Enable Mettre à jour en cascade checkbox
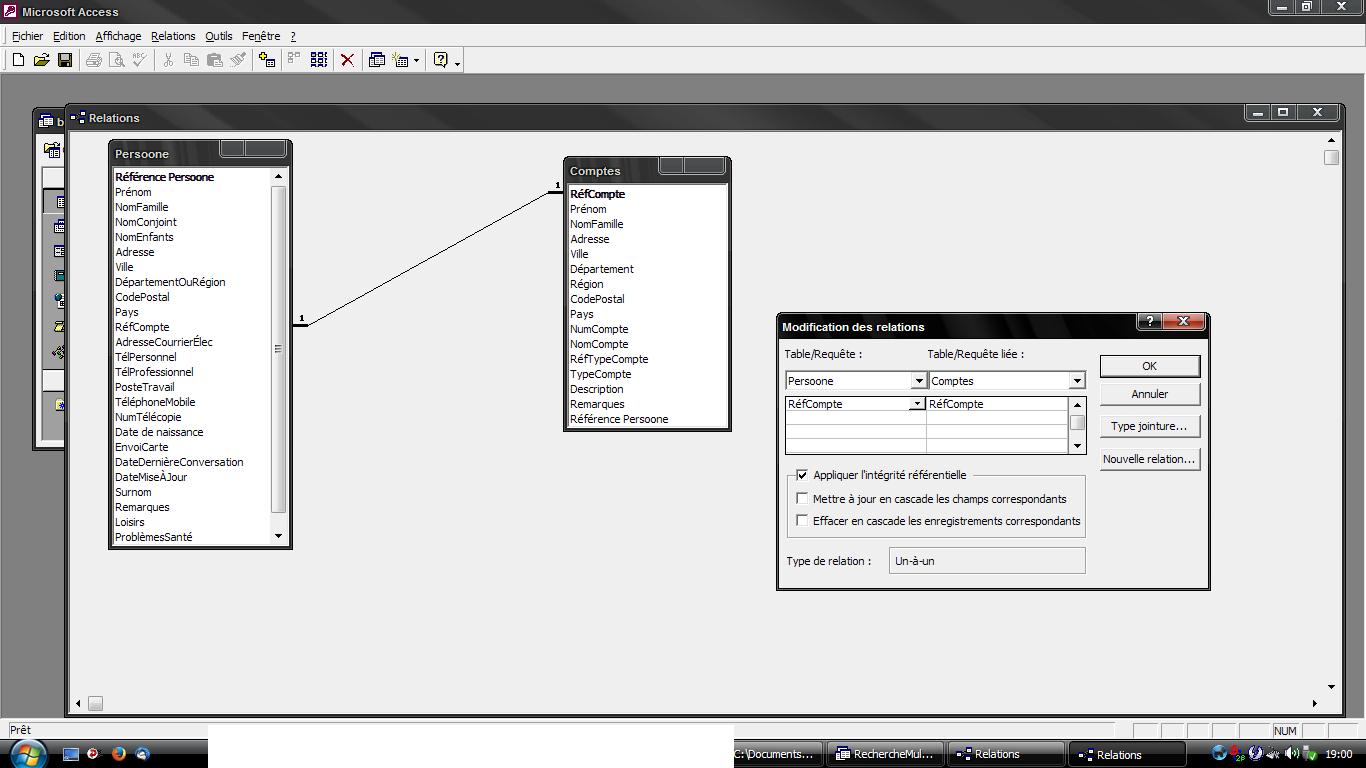Image resolution: width=1366 pixels, height=768 pixels. tap(802, 498)
